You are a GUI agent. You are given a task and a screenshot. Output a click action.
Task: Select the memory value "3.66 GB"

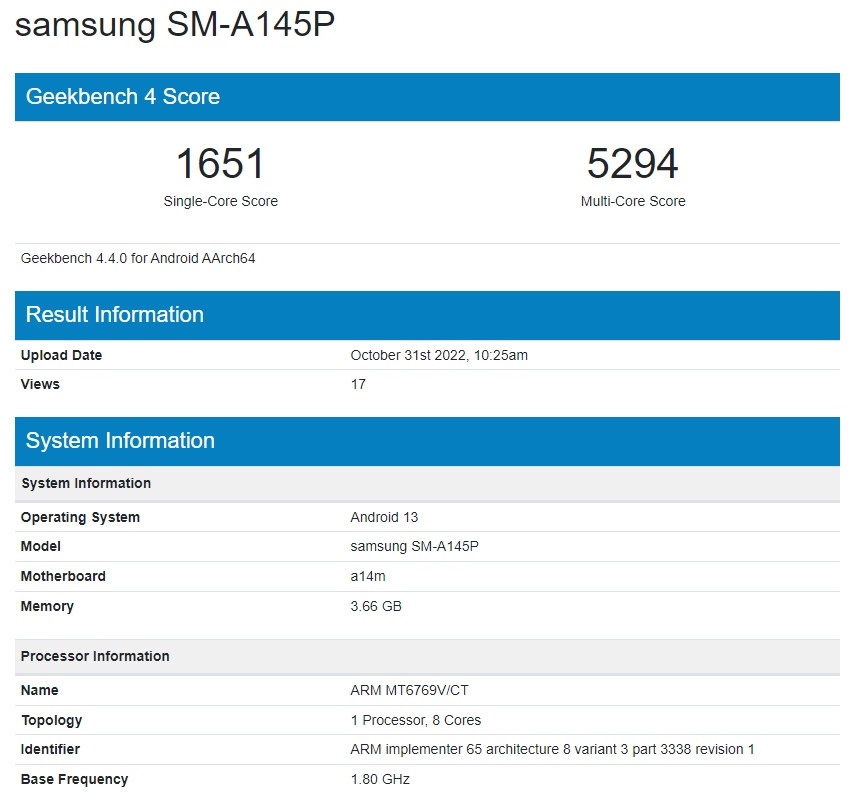tap(376, 606)
